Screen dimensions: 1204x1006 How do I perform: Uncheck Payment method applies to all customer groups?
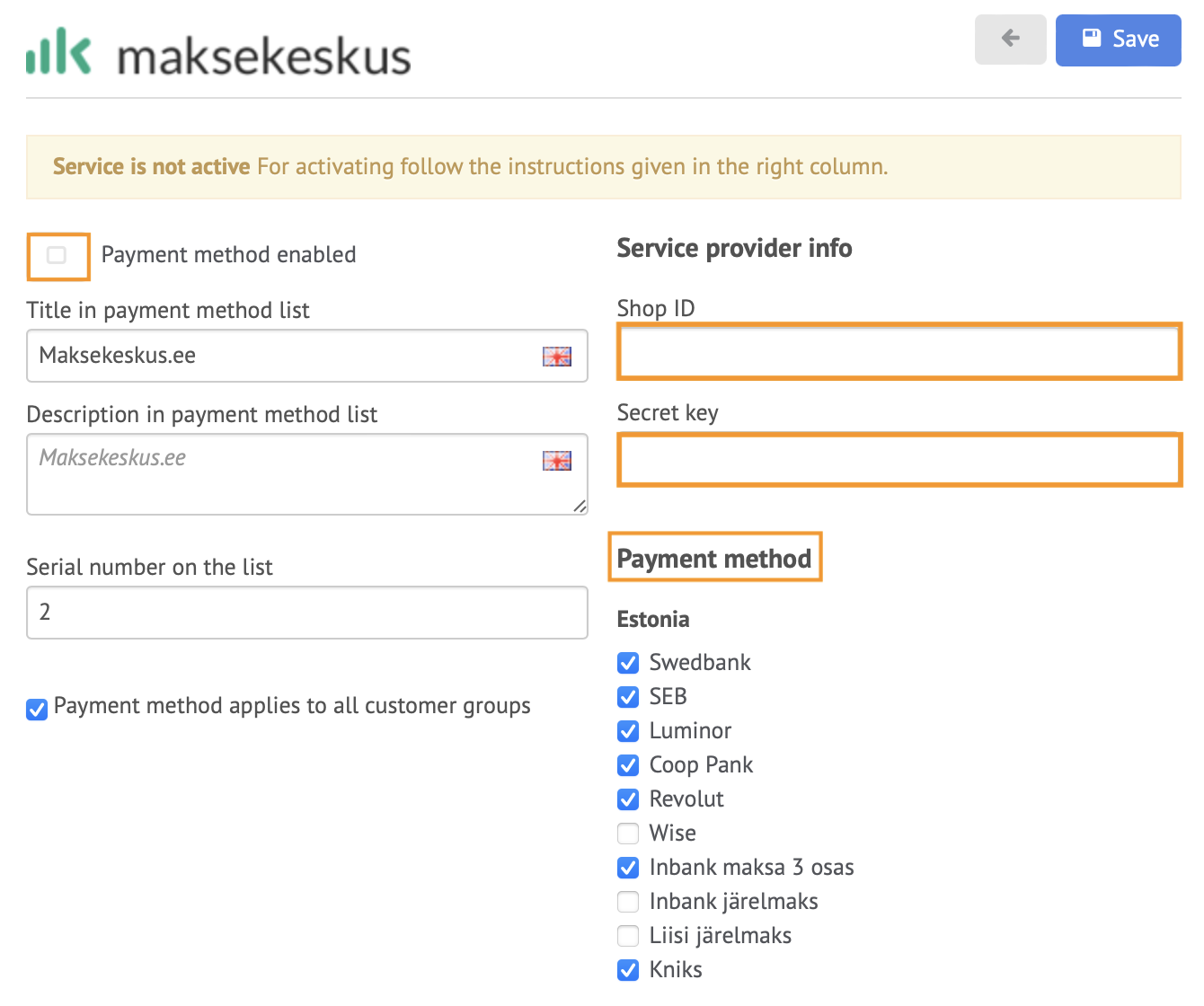(37, 710)
